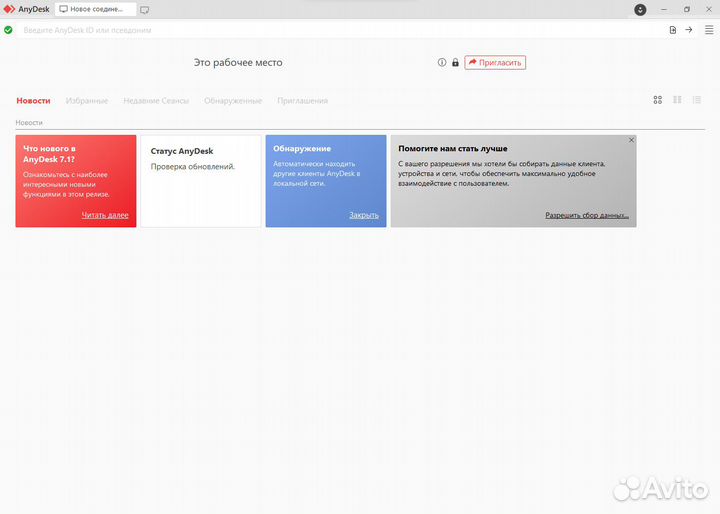Click 'Разрешить сбор данных...' link
720x514 pixels.
pyautogui.click(x=587, y=215)
